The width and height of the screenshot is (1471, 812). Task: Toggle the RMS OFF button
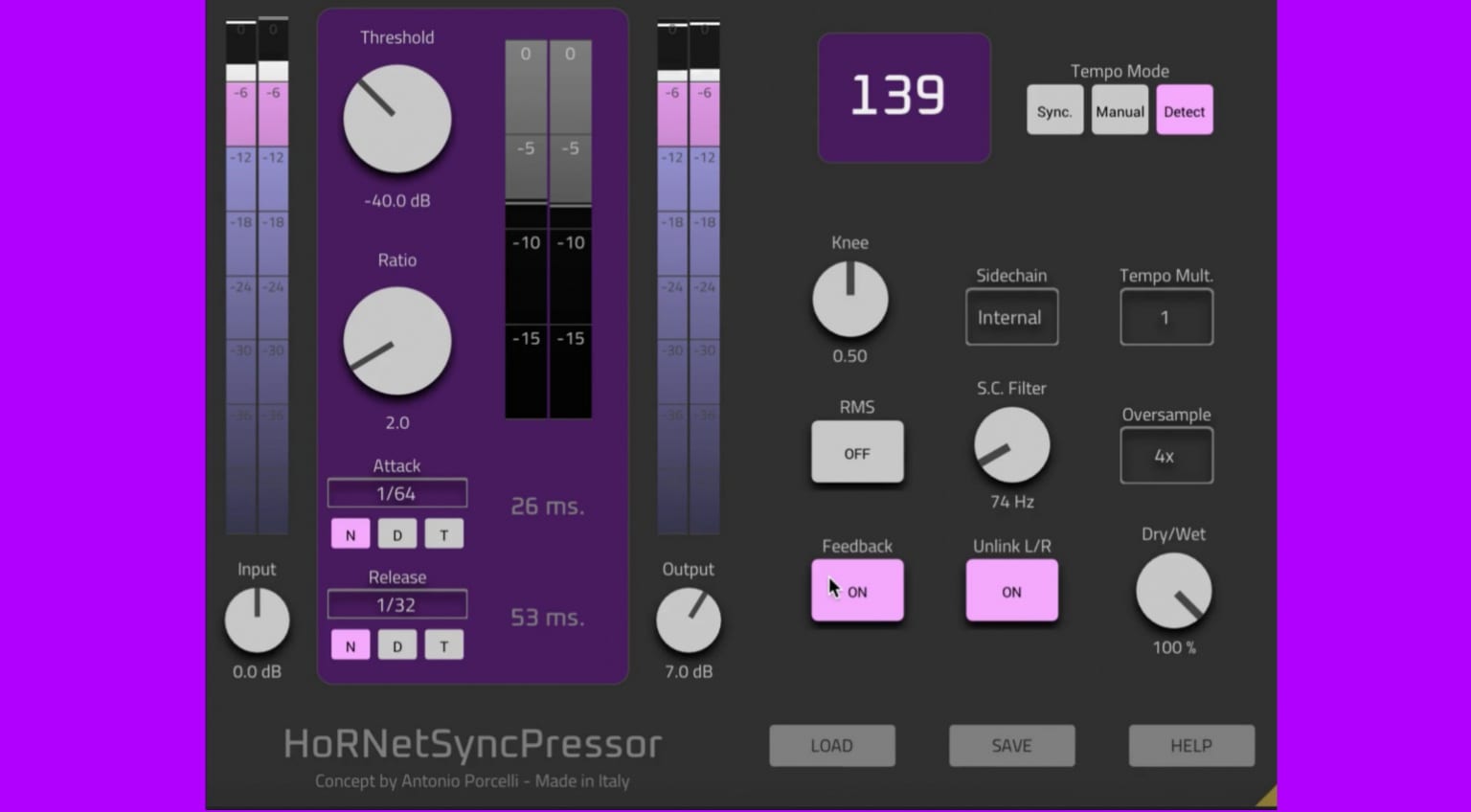(856, 453)
